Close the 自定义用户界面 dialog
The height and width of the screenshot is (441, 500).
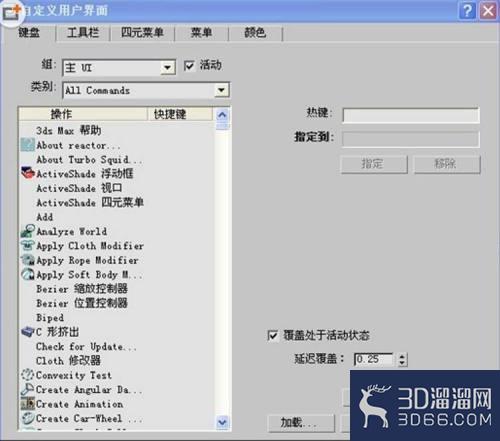click(488, 11)
